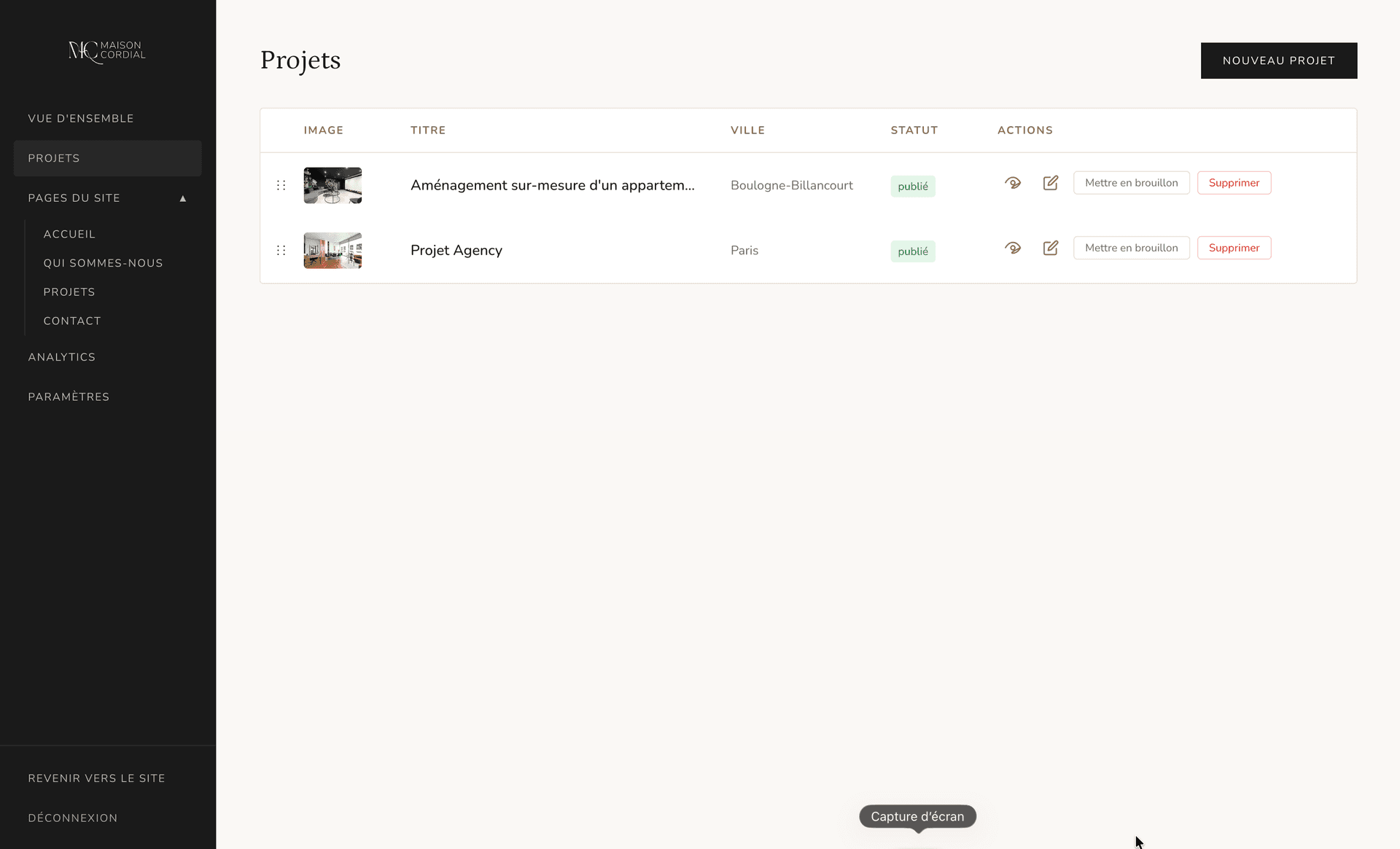Select Contact under Pages du site
This screenshot has width=1400, height=849.
[x=72, y=321]
